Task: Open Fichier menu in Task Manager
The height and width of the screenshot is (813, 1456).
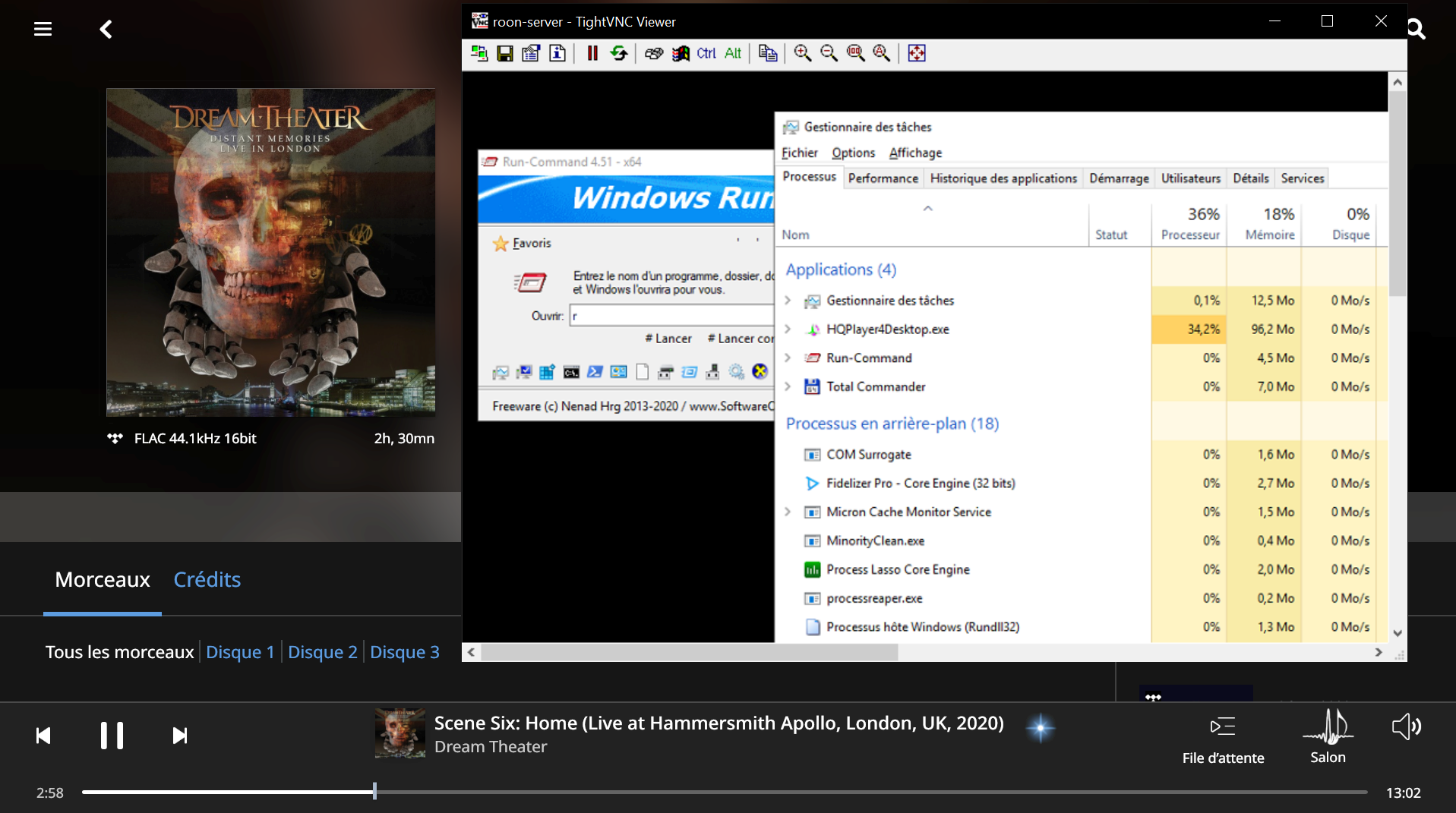Action: click(x=800, y=153)
